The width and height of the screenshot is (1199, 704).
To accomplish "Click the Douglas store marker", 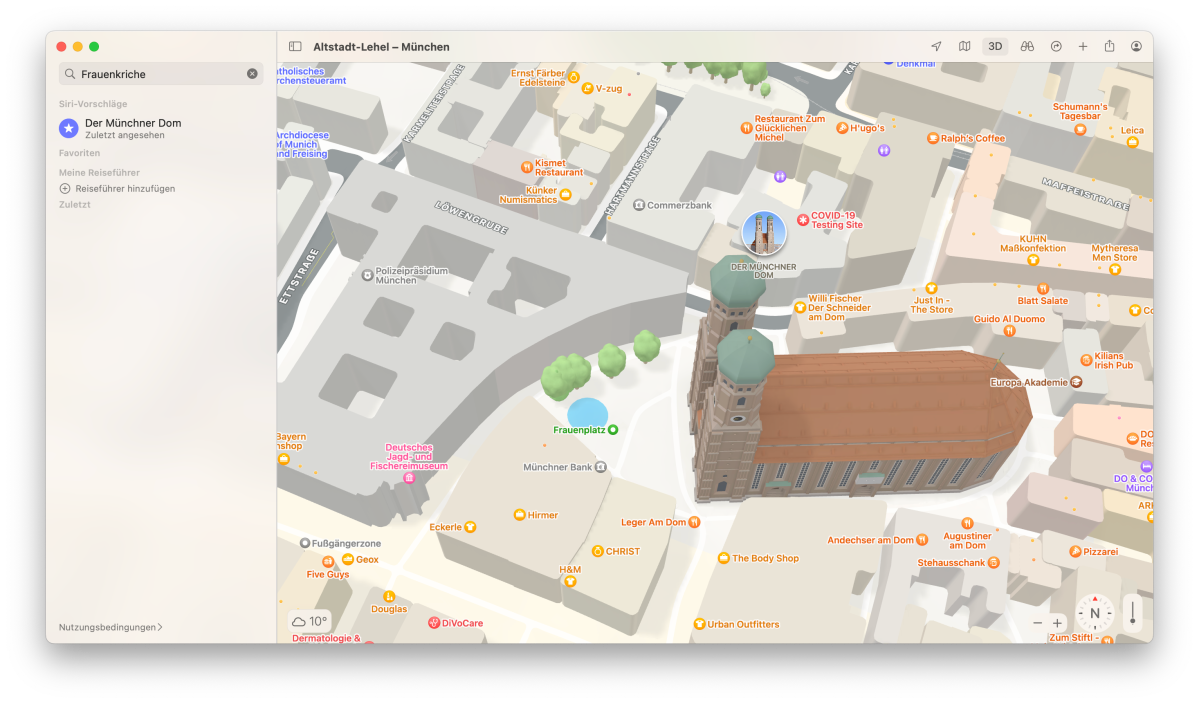I will [389, 596].
